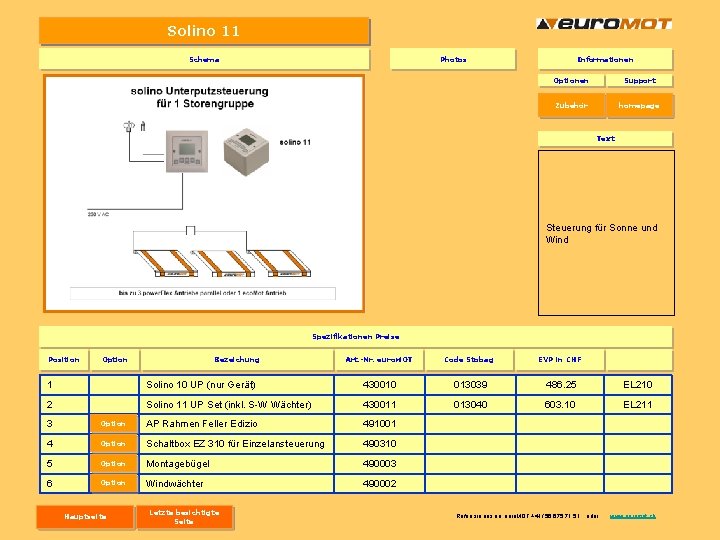This screenshot has width=720, height=540.
Task: Click the Bezeichnung column header
Action: point(237,360)
